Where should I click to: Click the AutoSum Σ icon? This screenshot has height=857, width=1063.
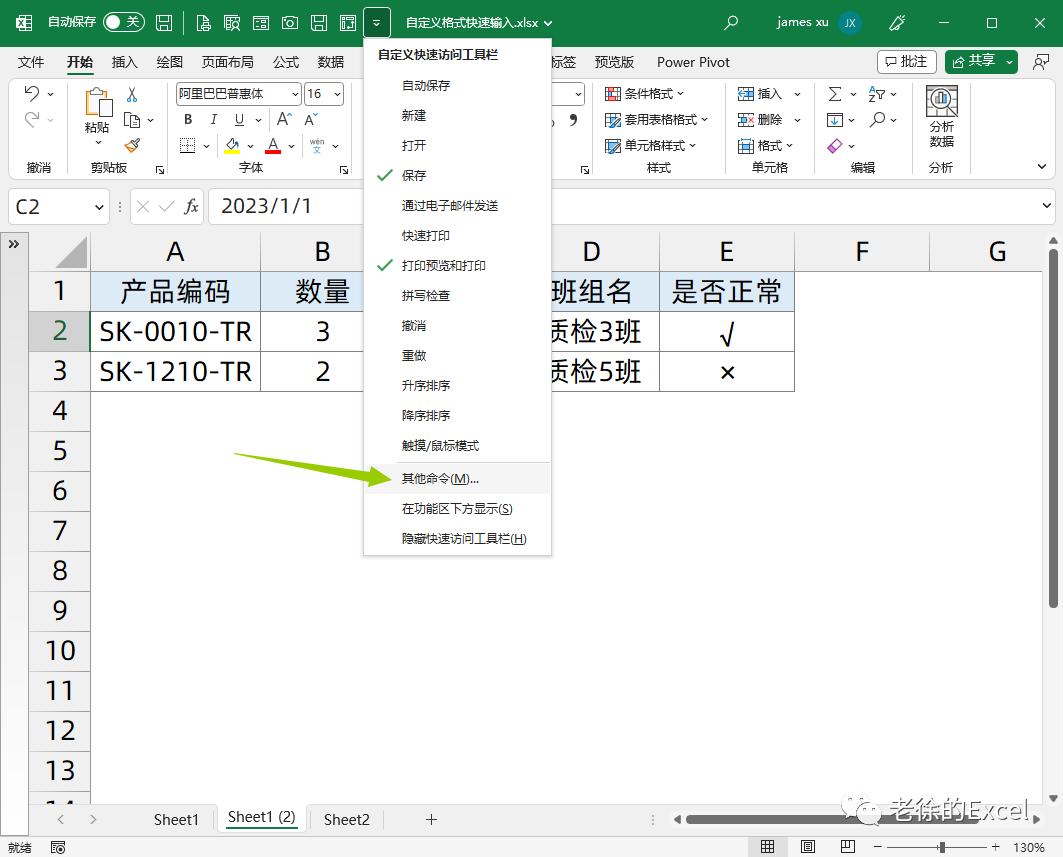(x=836, y=93)
